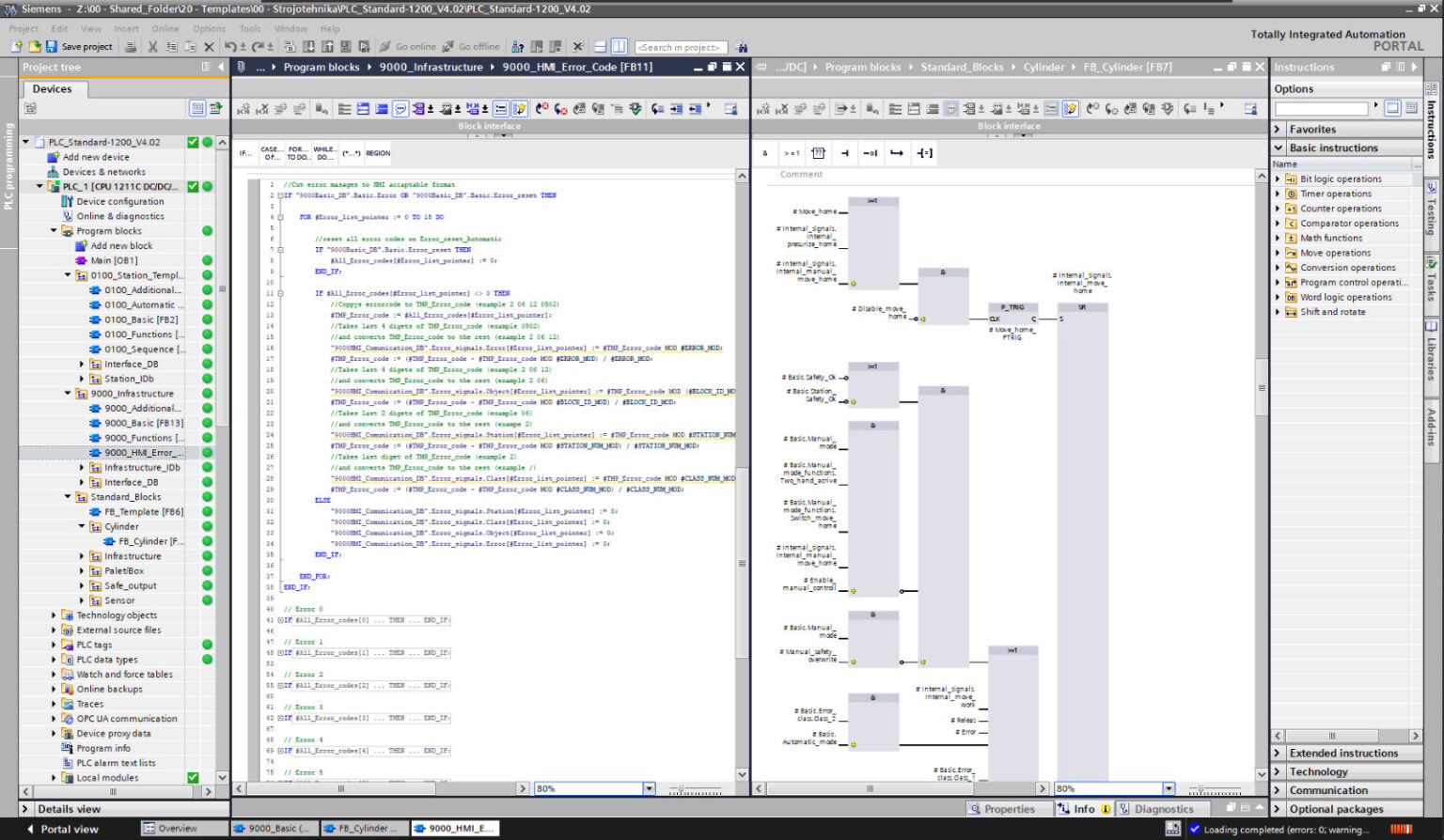Click the Save project button

click(x=79, y=47)
